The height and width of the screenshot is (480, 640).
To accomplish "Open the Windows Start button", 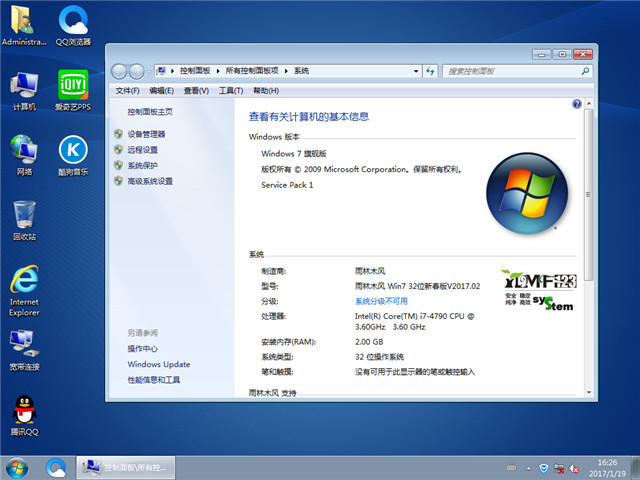I will (x=17, y=468).
